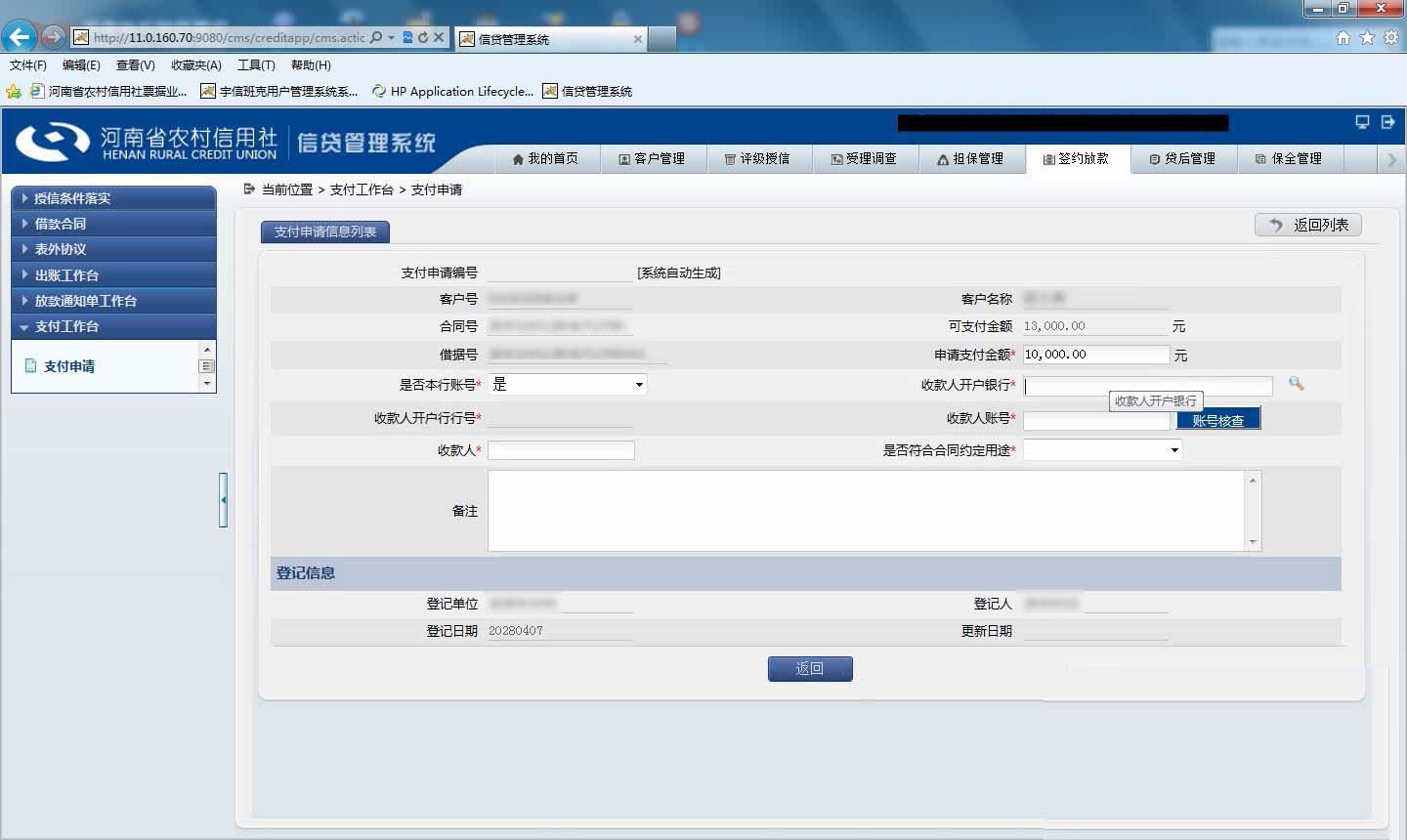Open the 查看(V) menu
The height and width of the screenshot is (840, 1407).
coord(135,65)
